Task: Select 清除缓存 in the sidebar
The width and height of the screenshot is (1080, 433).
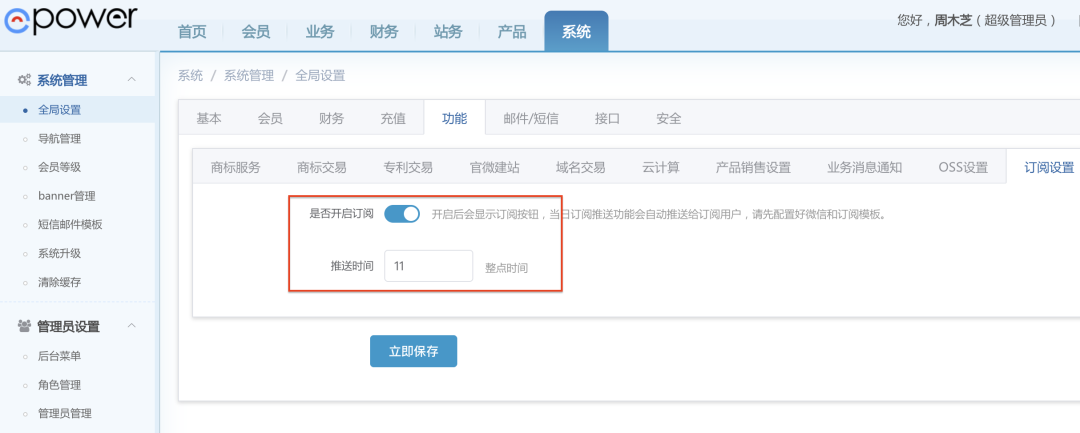Action: [59, 282]
